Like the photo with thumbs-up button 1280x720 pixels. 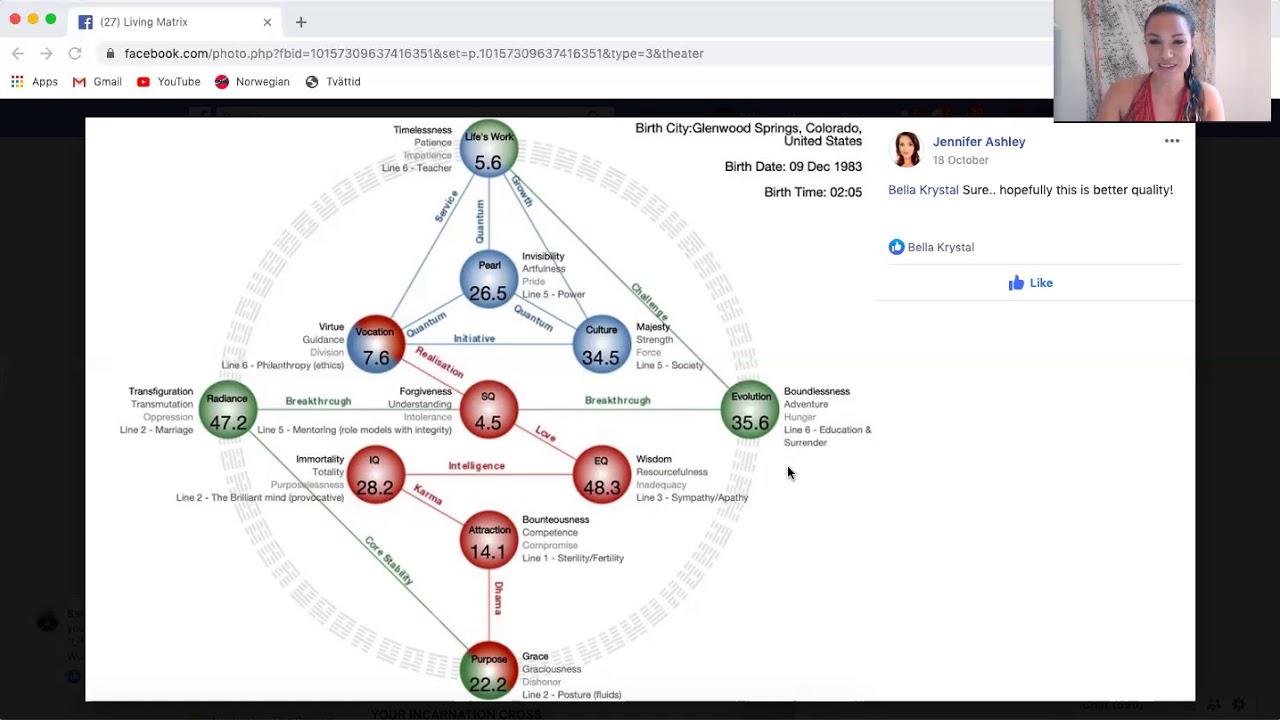(1030, 283)
